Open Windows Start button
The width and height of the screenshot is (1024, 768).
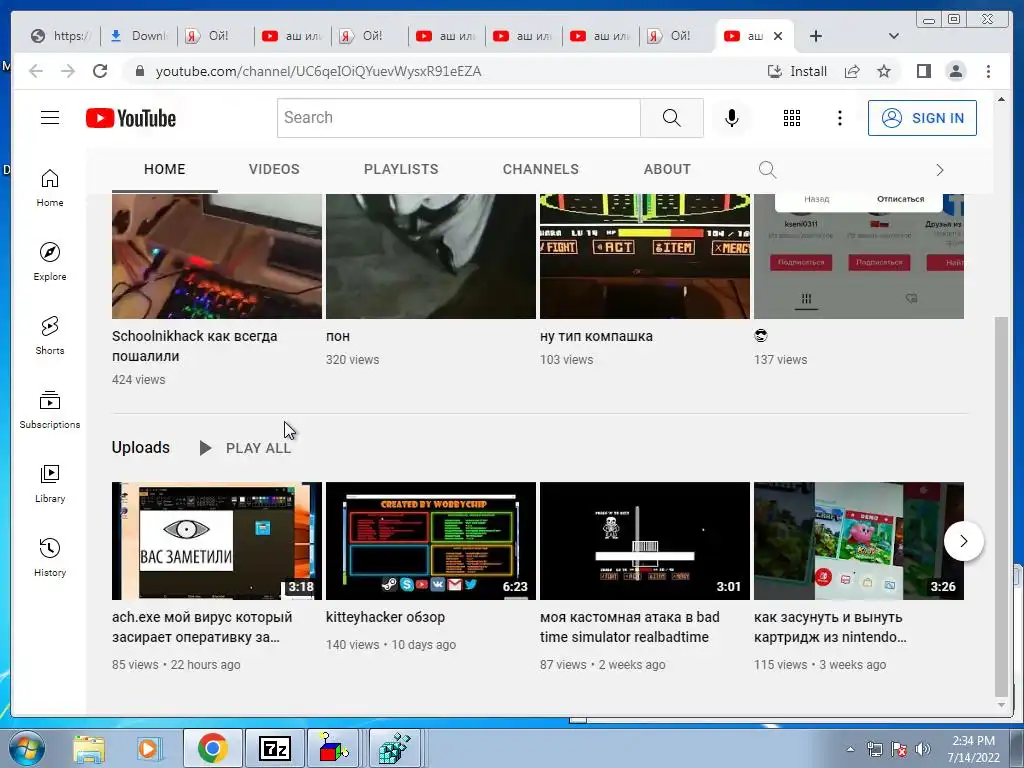(25, 748)
